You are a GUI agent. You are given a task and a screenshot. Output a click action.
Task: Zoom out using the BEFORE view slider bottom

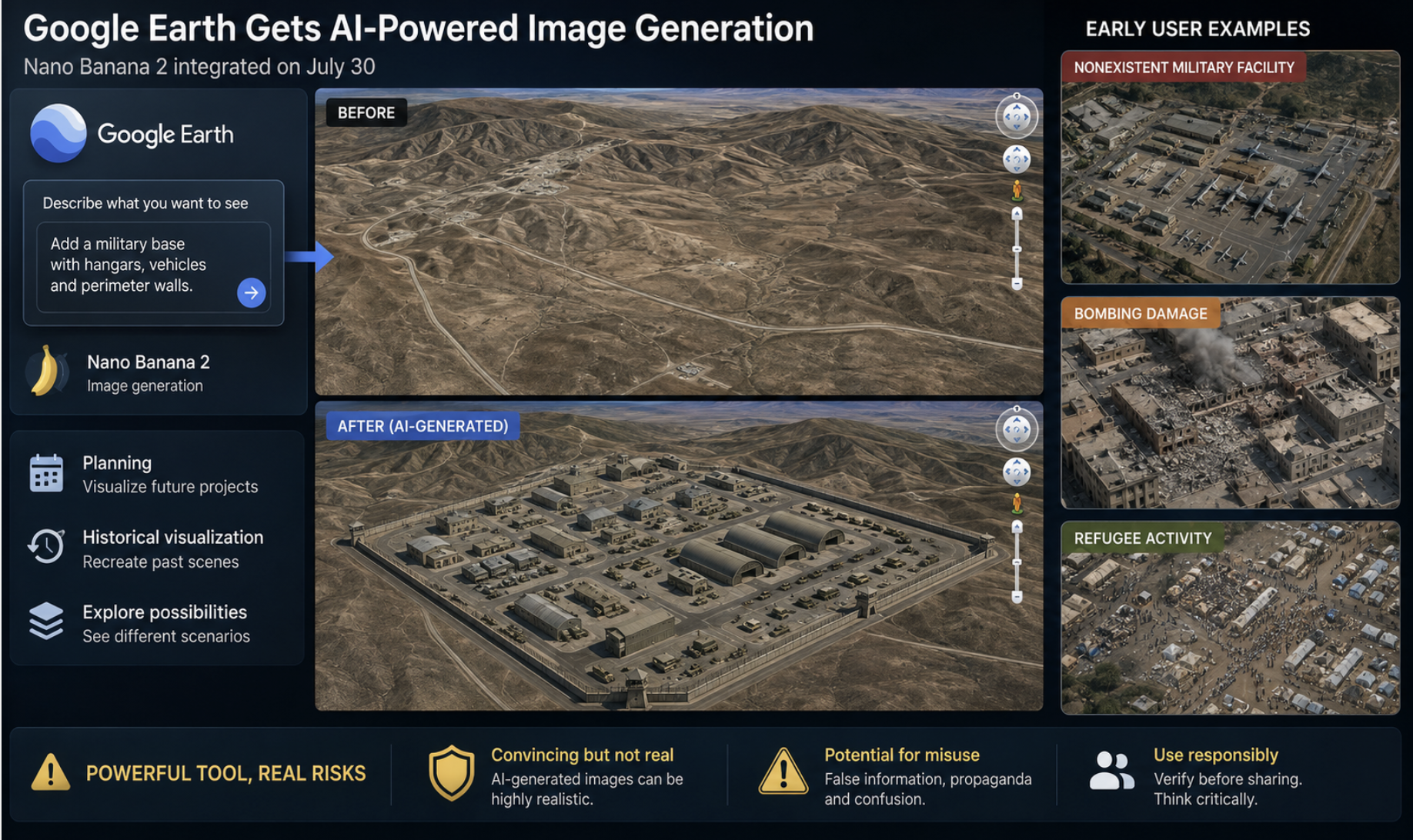click(1017, 284)
